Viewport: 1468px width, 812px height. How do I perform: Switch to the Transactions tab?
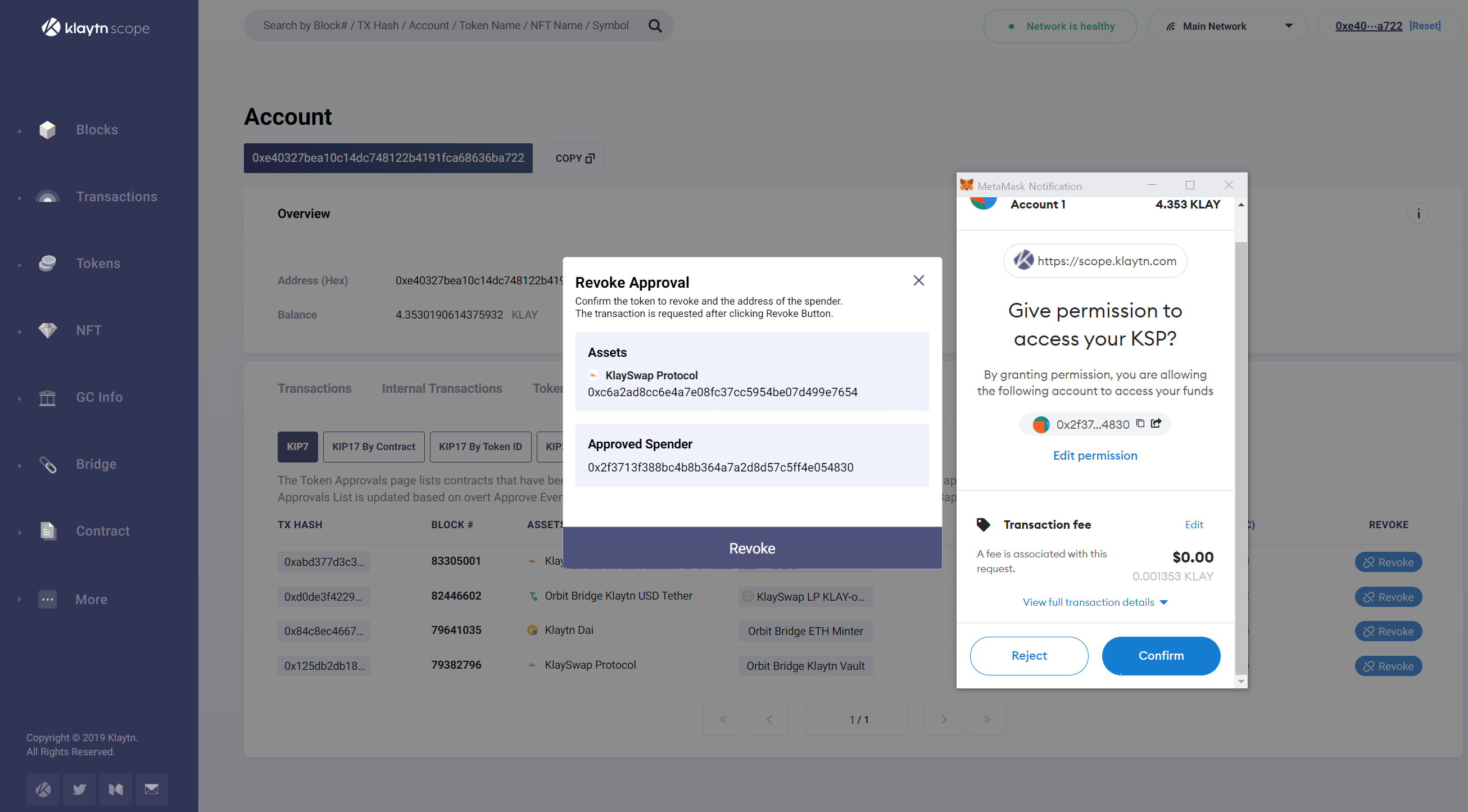314,389
